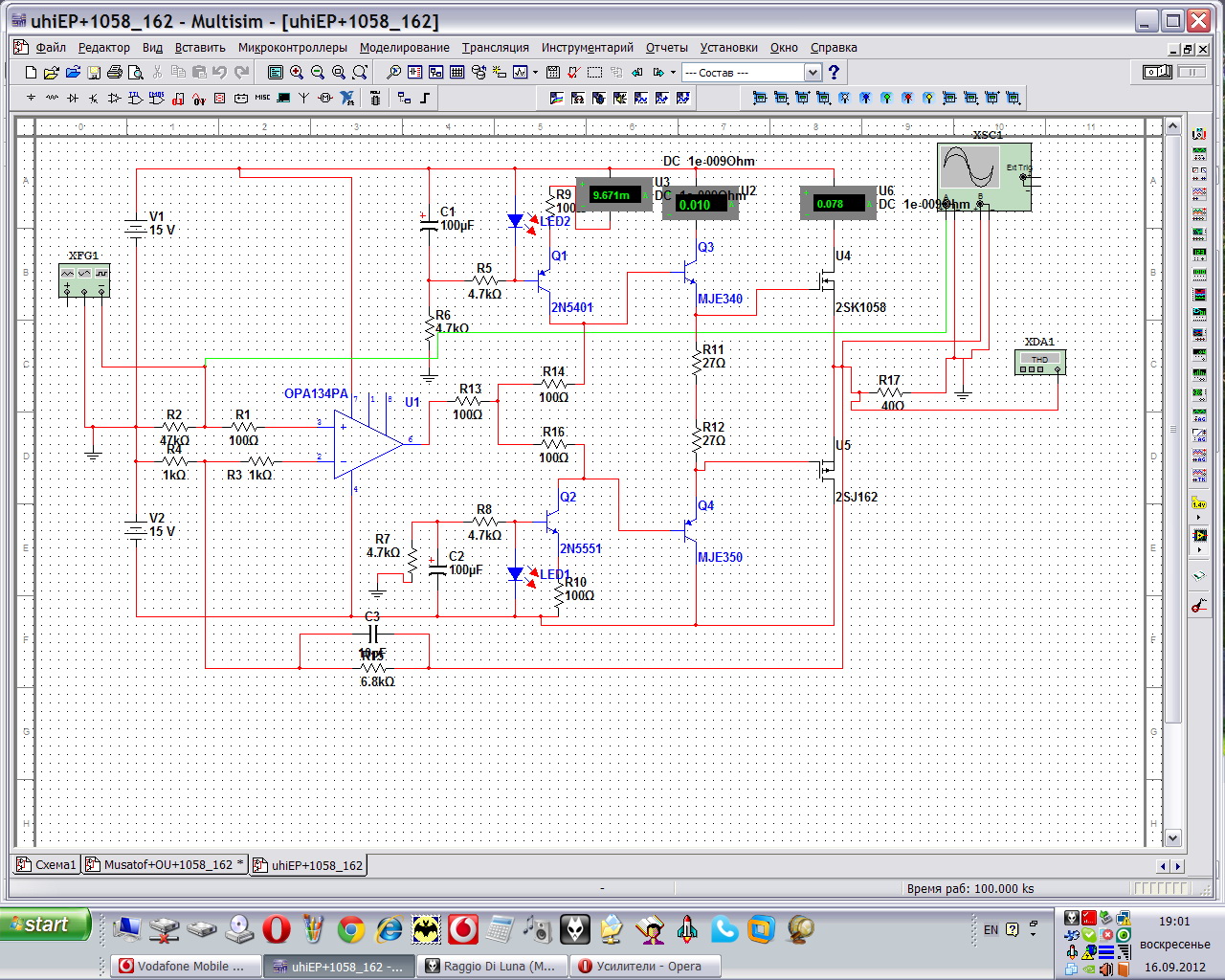Switch to the Схема1 tab
Screen dimensions: 1225x980
tap(47, 865)
